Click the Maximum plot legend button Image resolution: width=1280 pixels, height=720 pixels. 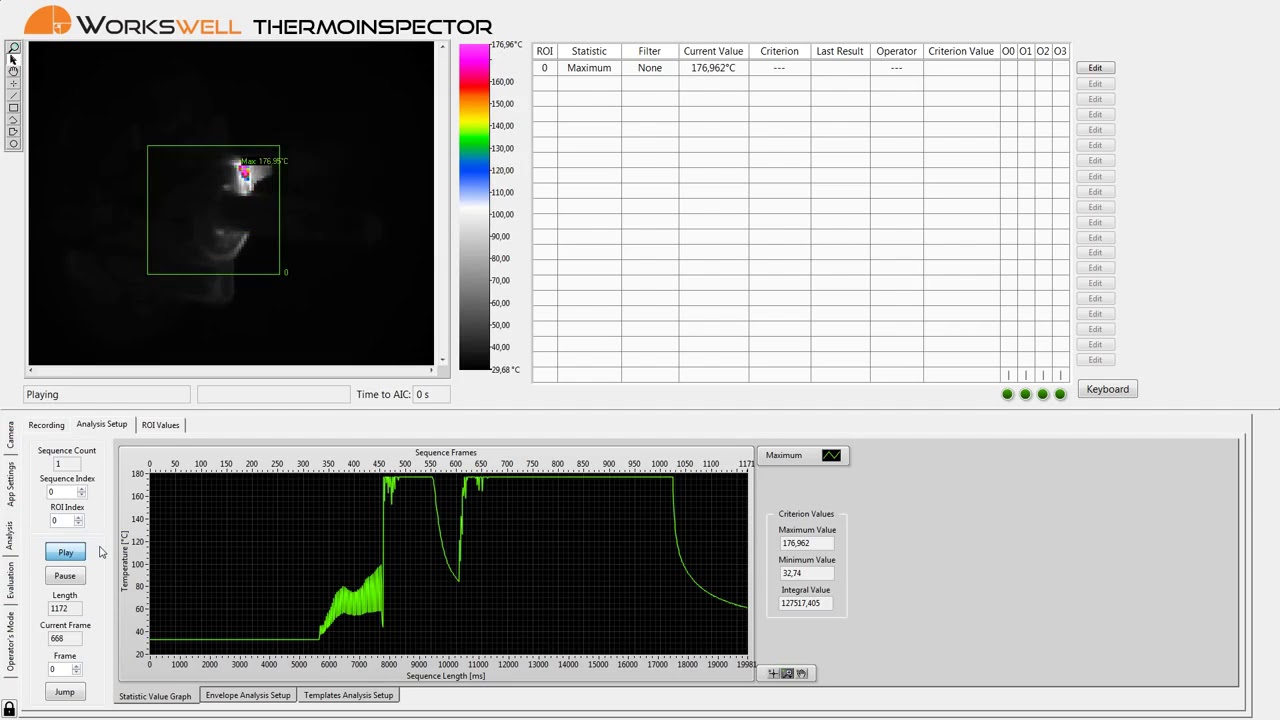click(802, 456)
